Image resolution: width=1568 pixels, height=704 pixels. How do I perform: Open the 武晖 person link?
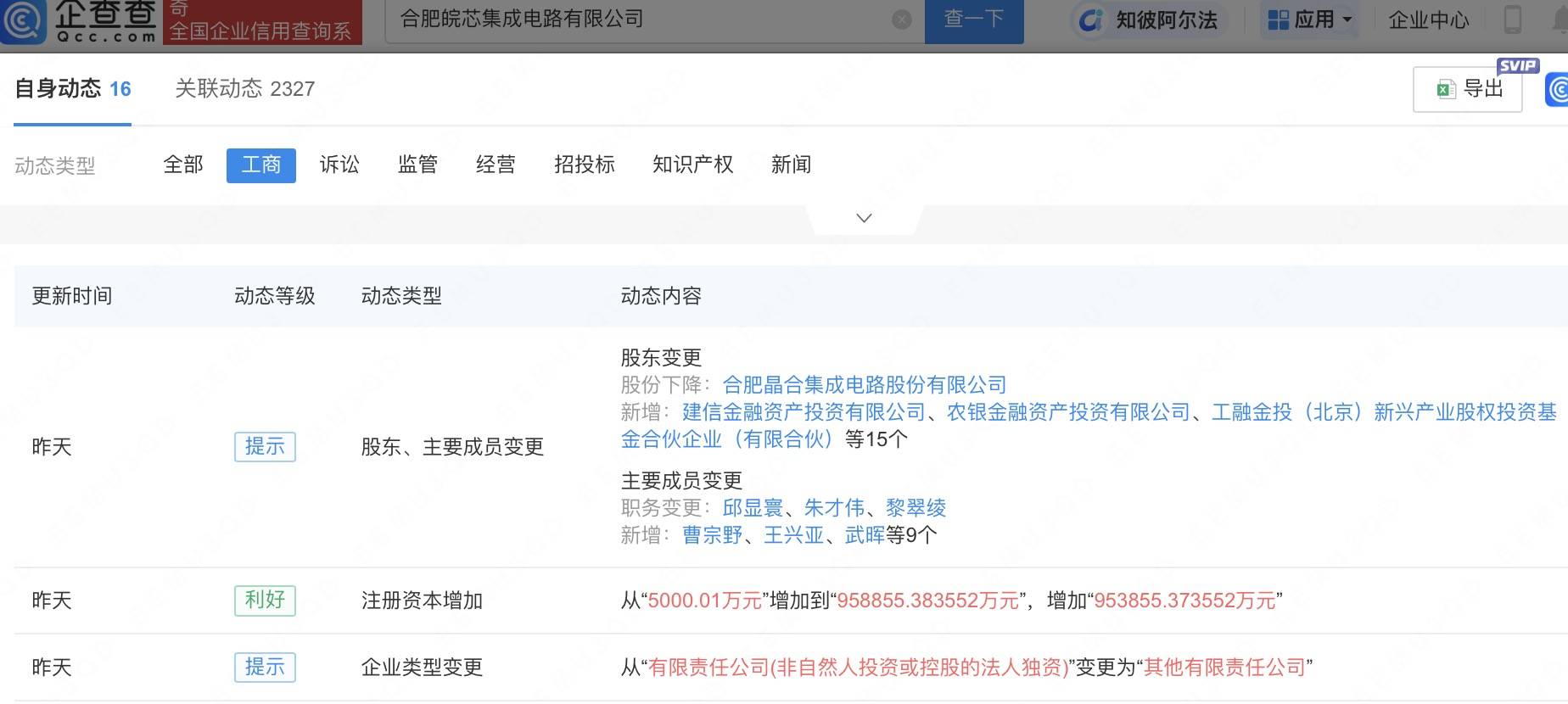865,535
